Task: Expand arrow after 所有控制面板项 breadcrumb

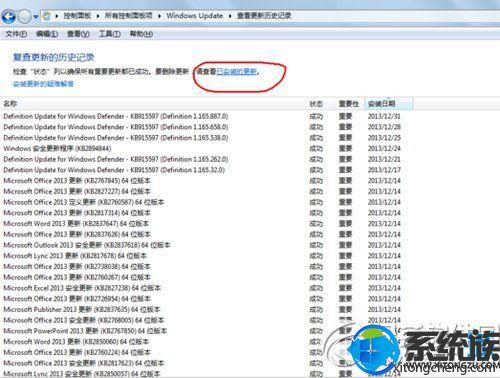Action: click(x=159, y=16)
